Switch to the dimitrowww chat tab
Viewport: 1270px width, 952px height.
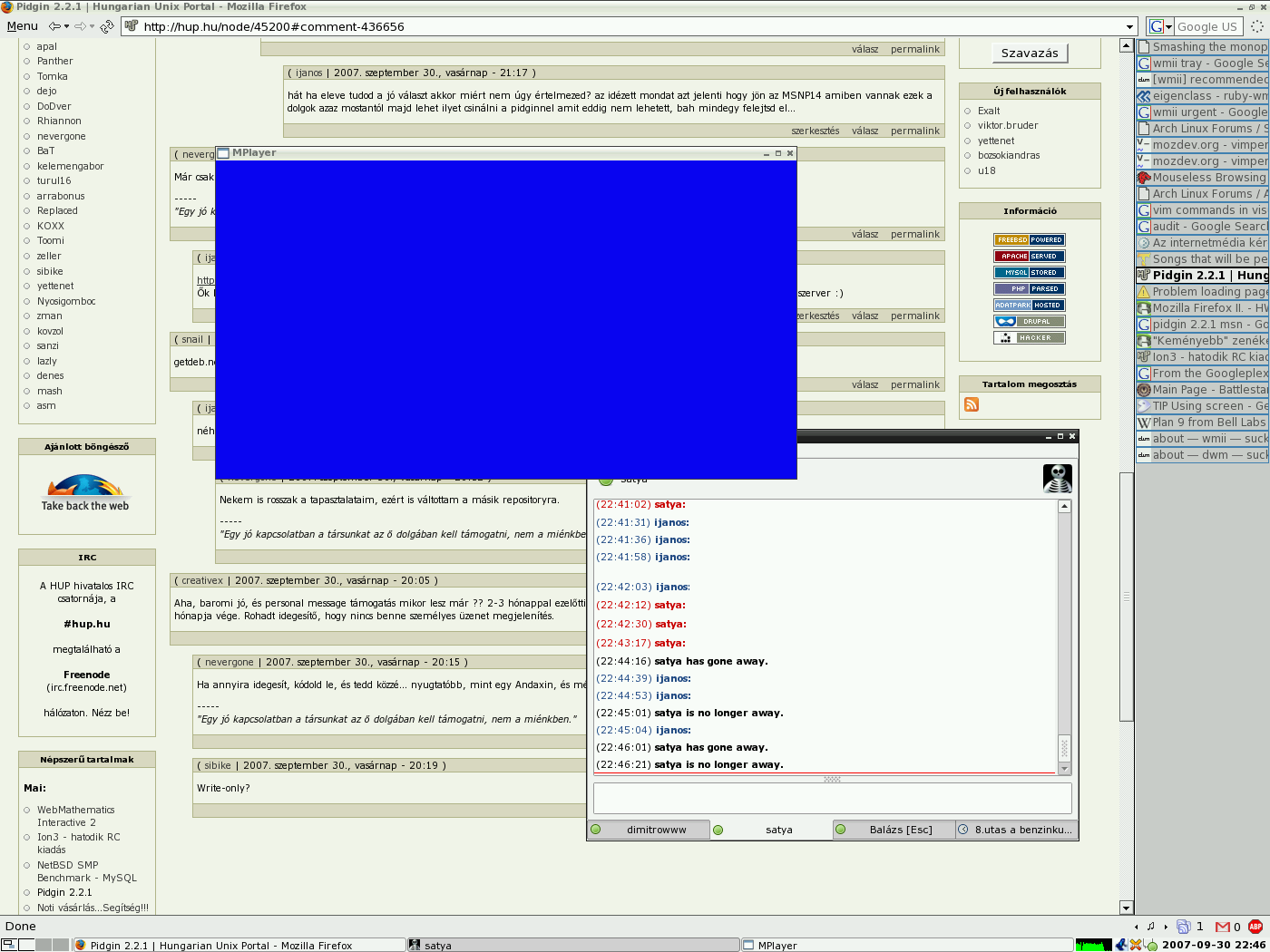pos(656,830)
